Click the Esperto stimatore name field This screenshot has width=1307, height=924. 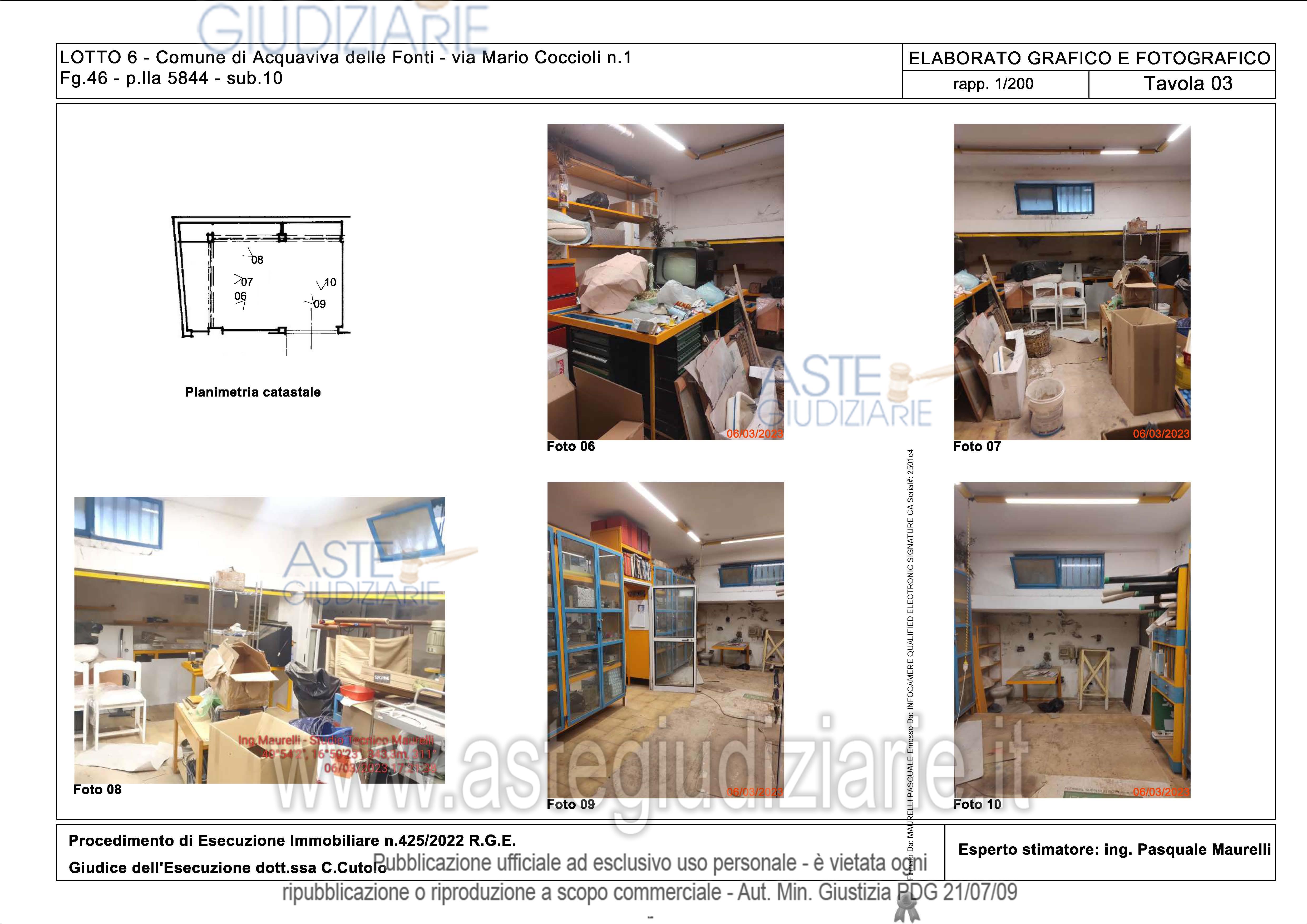[x=1114, y=849]
